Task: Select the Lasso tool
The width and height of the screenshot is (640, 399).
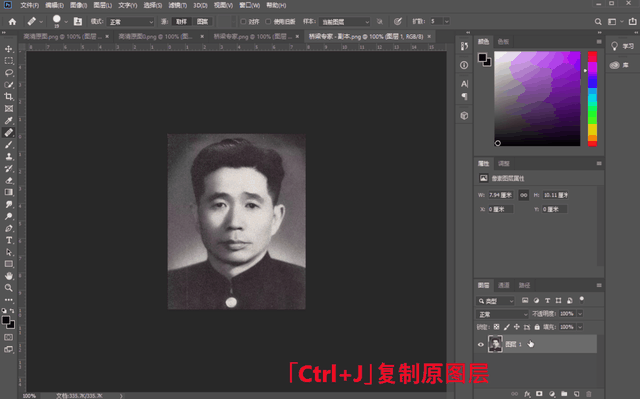Action: click(9, 73)
